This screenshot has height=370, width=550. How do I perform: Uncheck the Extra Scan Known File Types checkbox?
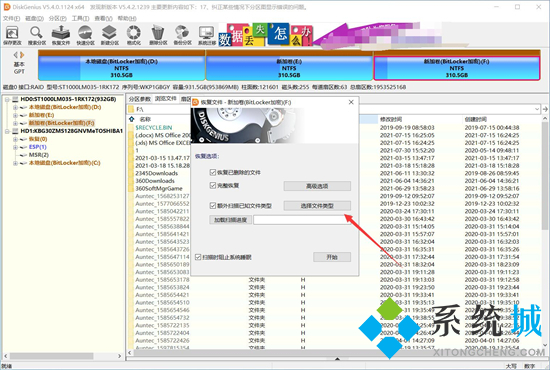pyautogui.click(x=213, y=206)
